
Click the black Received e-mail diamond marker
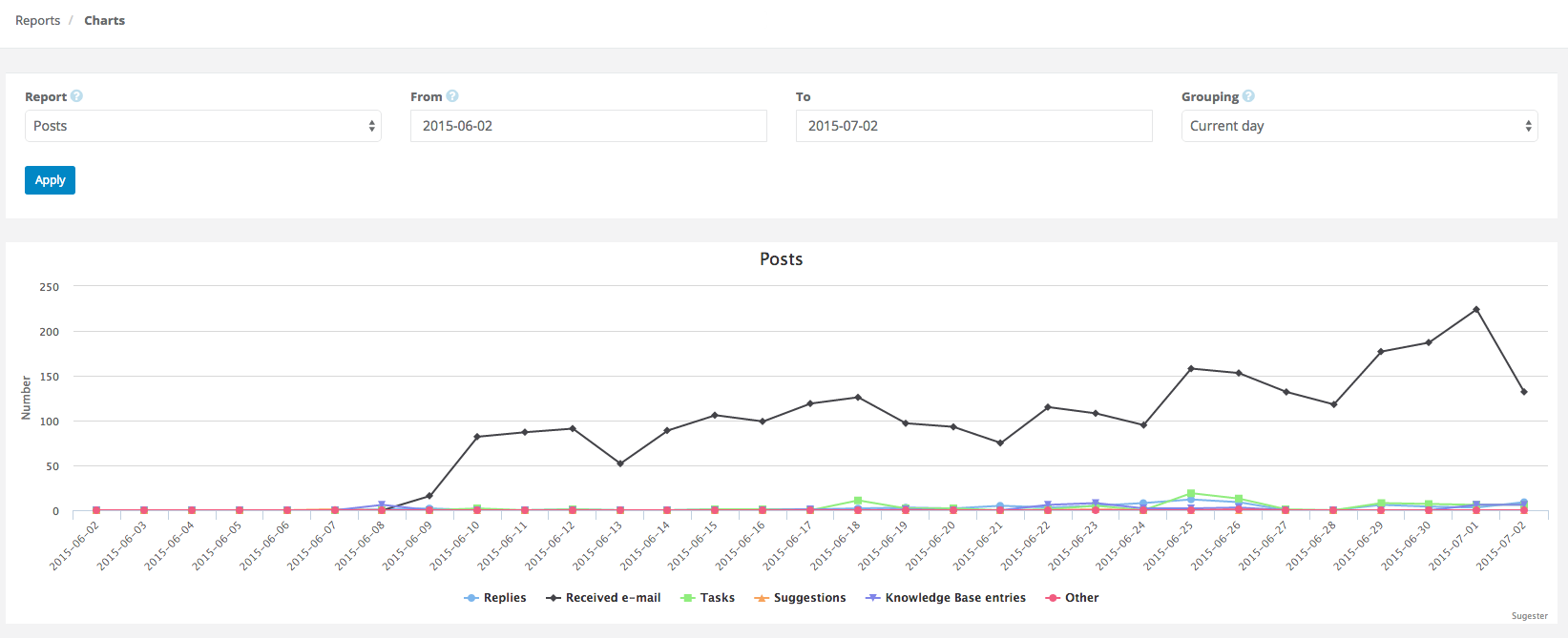(552, 597)
